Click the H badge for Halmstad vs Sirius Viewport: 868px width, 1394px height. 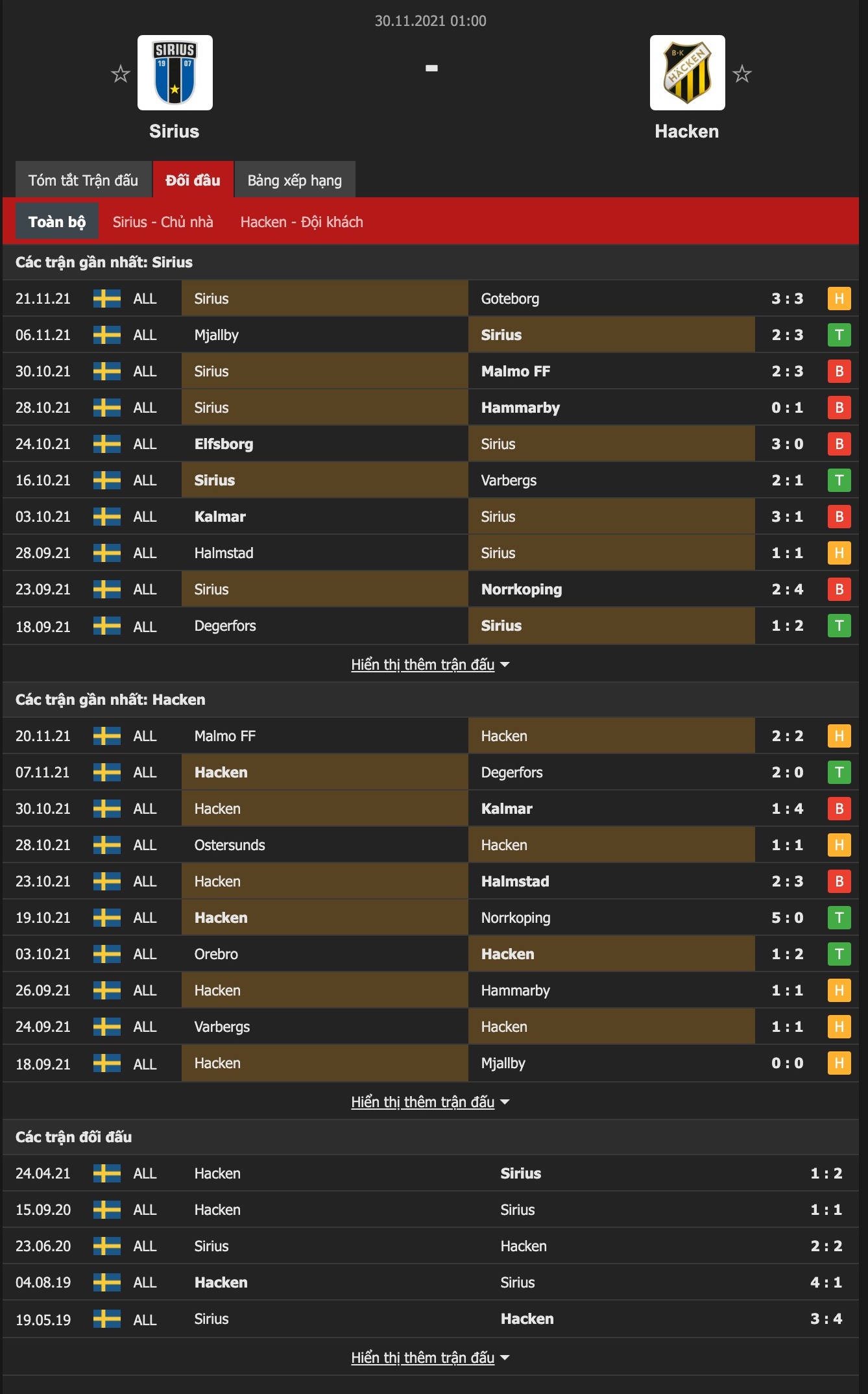pyautogui.click(x=839, y=553)
